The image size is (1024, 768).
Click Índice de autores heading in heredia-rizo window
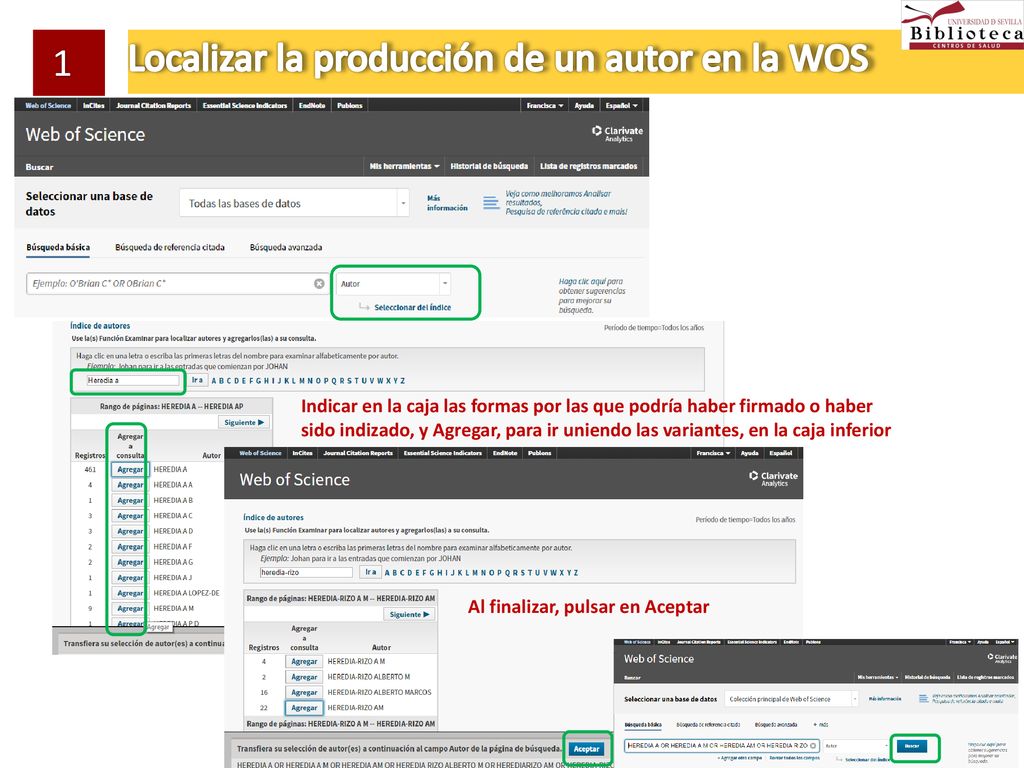(x=273, y=517)
